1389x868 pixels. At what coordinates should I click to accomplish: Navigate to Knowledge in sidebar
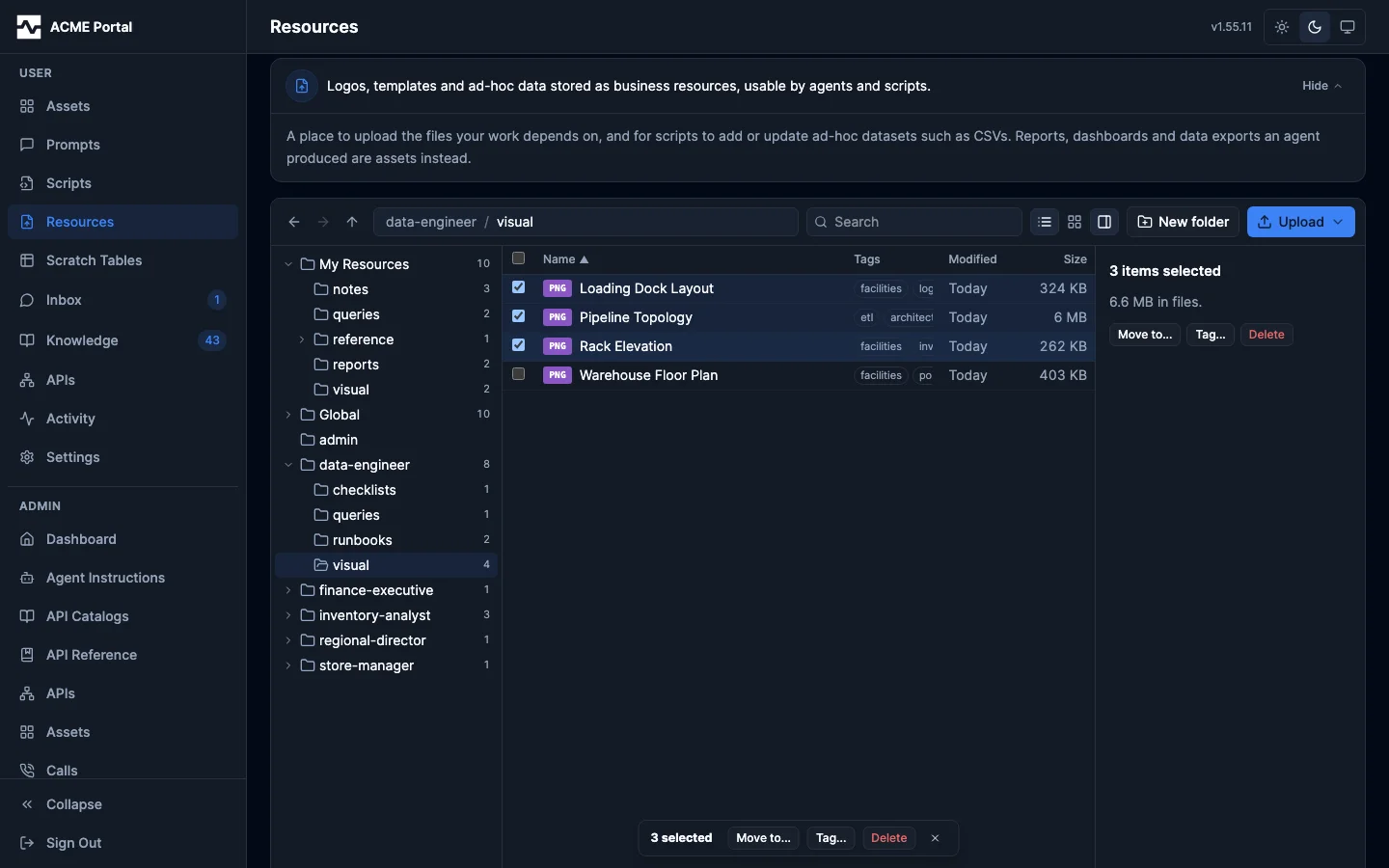click(123, 340)
